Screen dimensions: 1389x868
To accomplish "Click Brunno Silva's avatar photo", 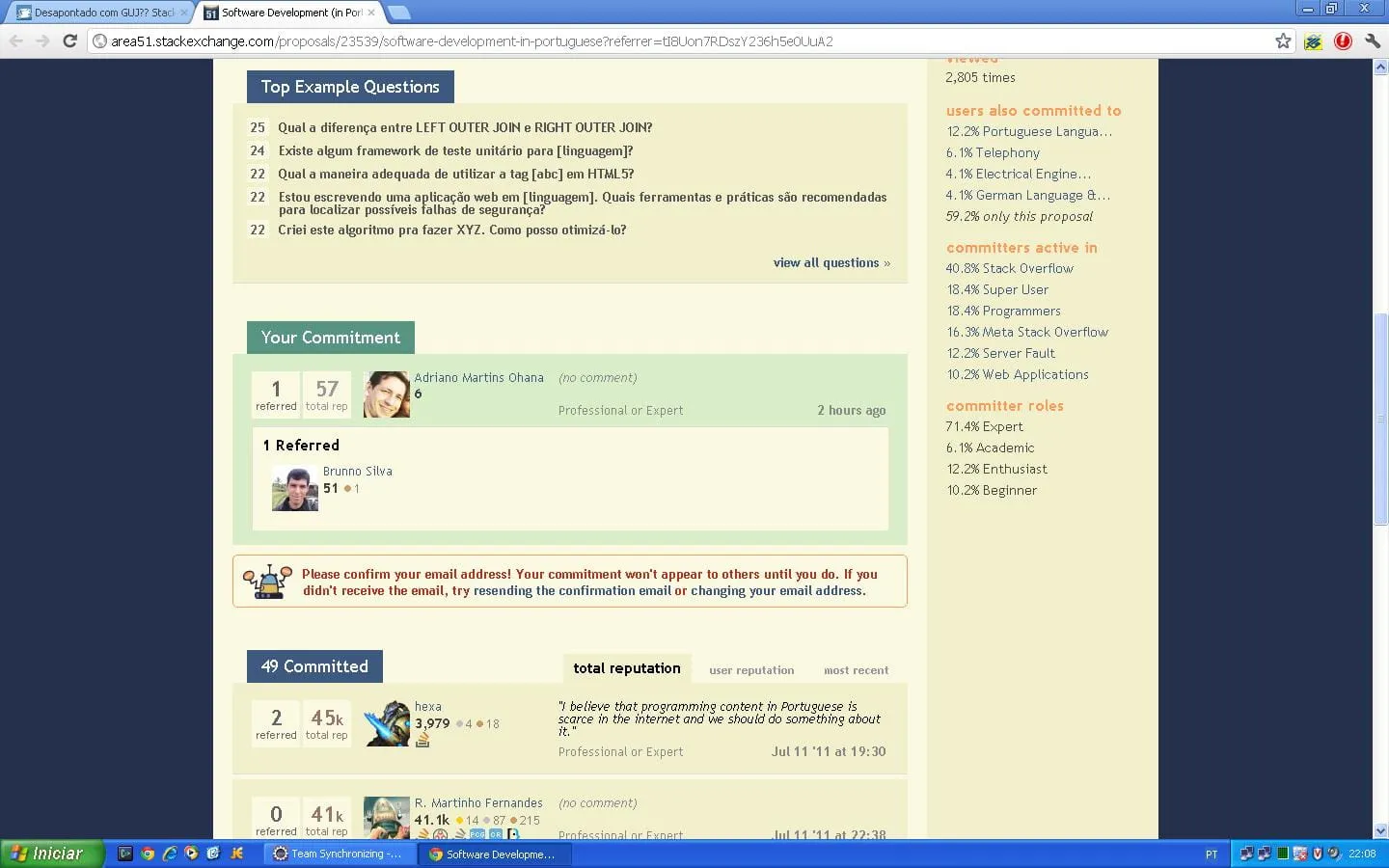I will [295, 488].
